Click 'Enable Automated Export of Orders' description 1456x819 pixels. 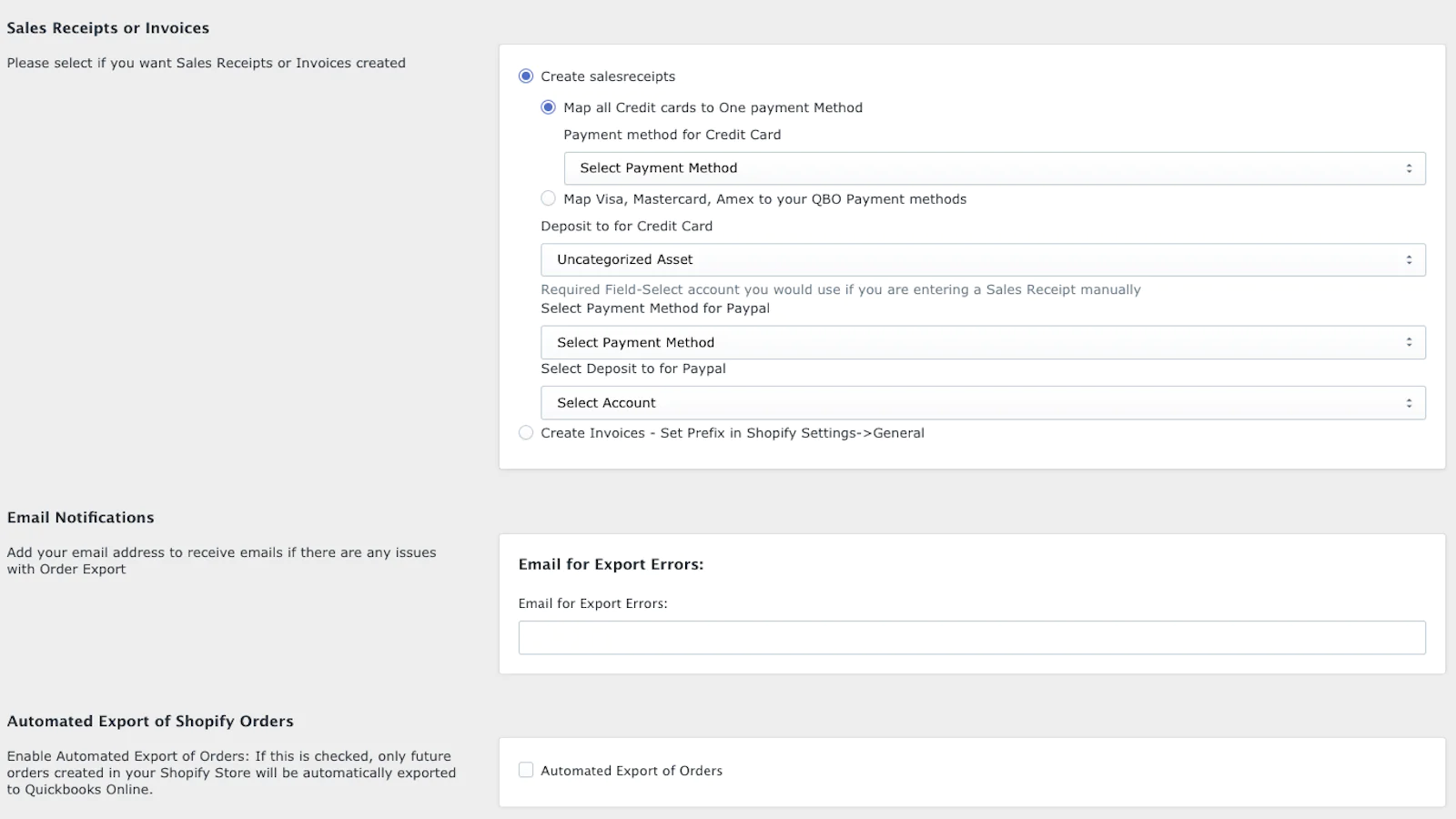(x=231, y=773)
